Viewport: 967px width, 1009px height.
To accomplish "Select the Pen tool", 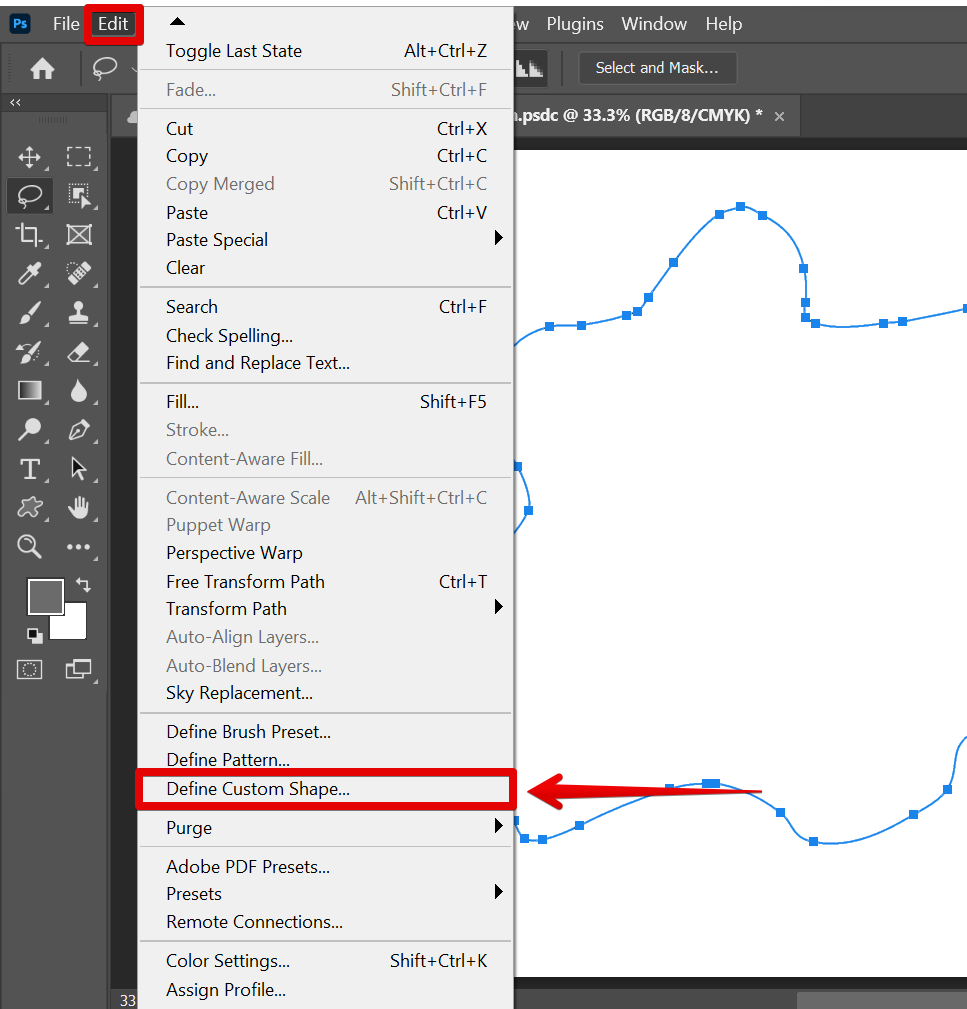I will [x=79, y=430].
